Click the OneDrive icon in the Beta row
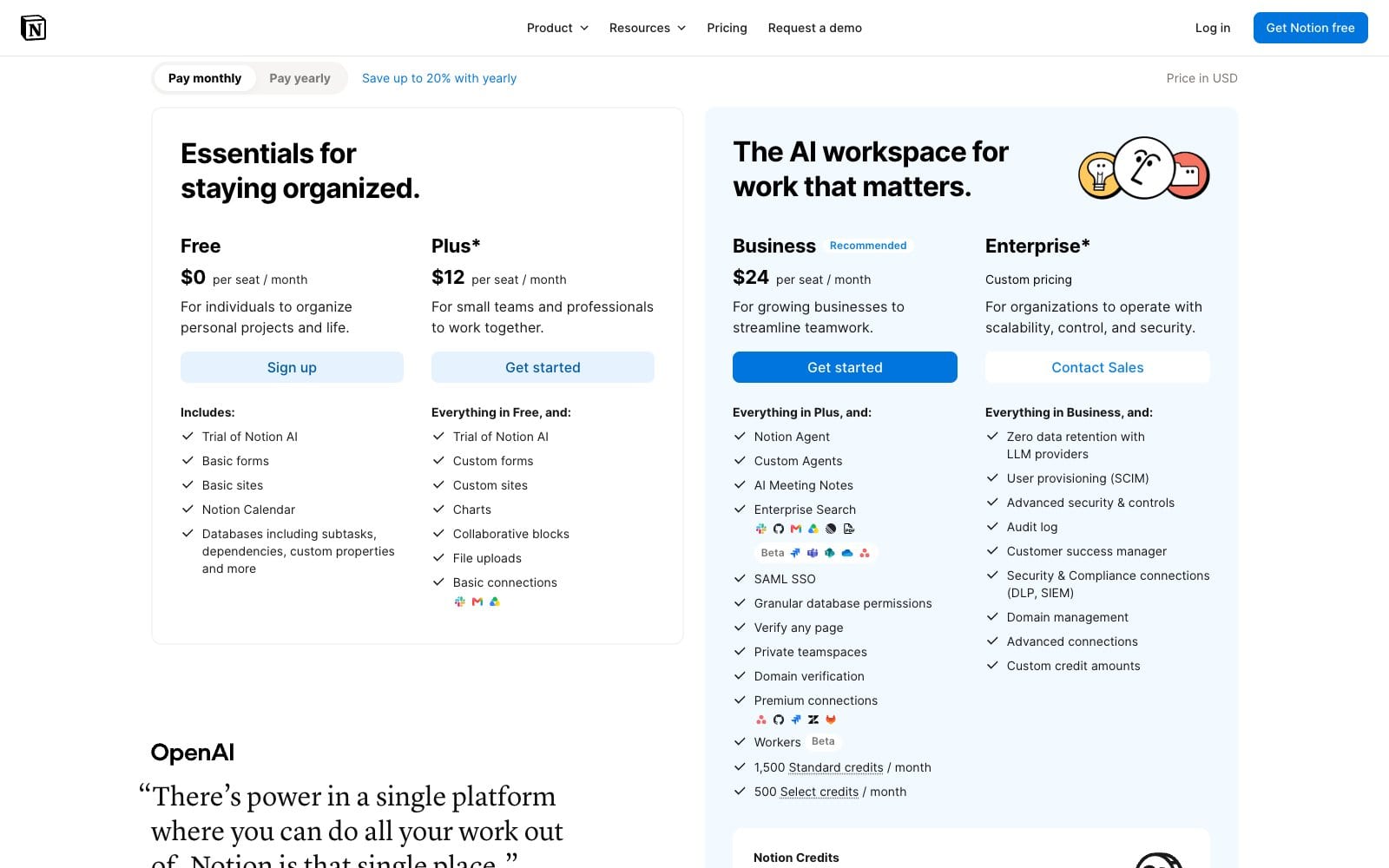This screenshot has height=868, width=1389. coord(847,553)
